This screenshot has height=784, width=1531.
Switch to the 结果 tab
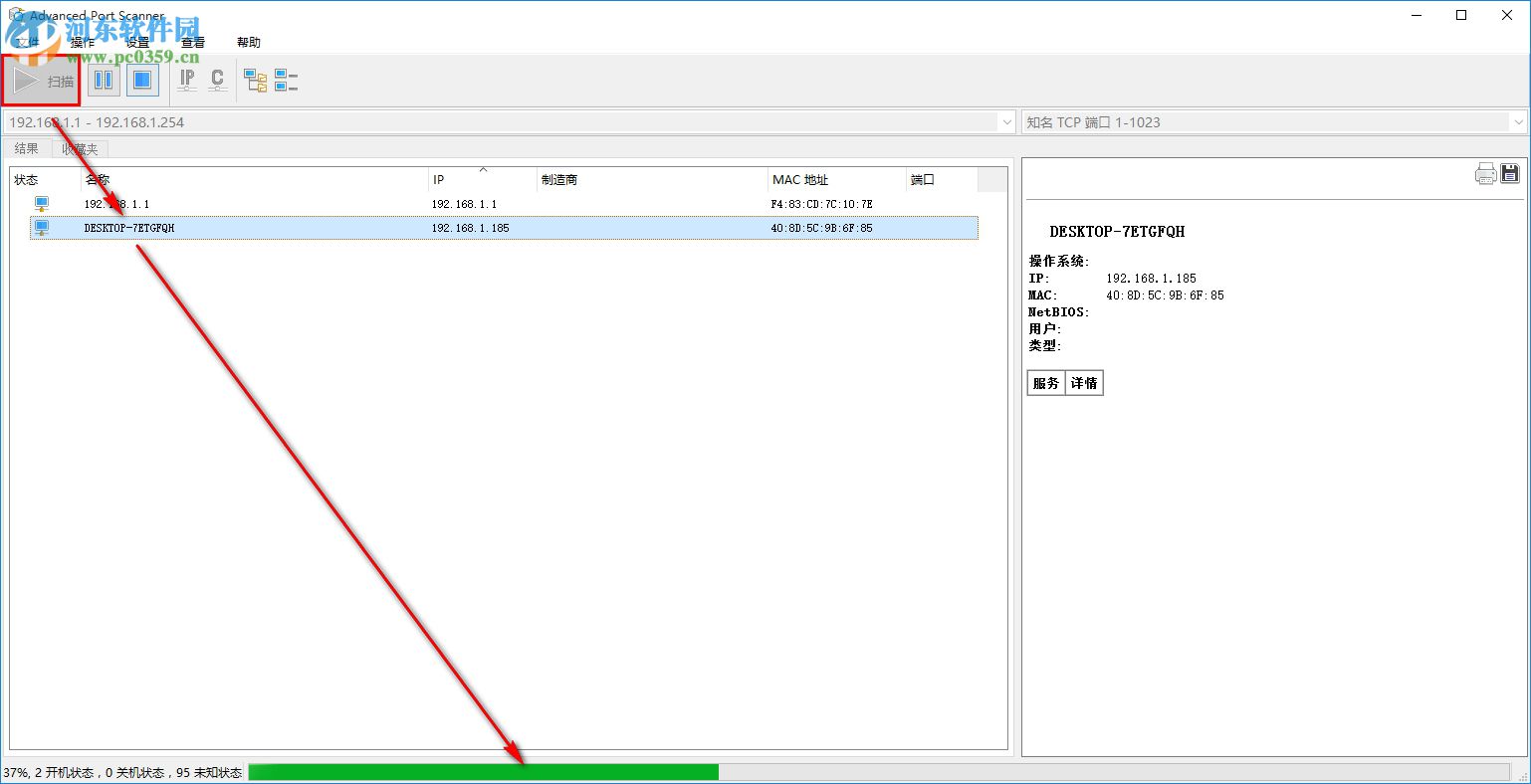coord(26,148)
